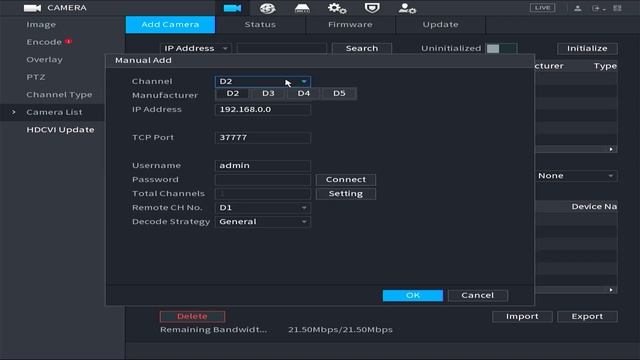
Task: Confirm with the OK button
Action: [x=413, y=295]
